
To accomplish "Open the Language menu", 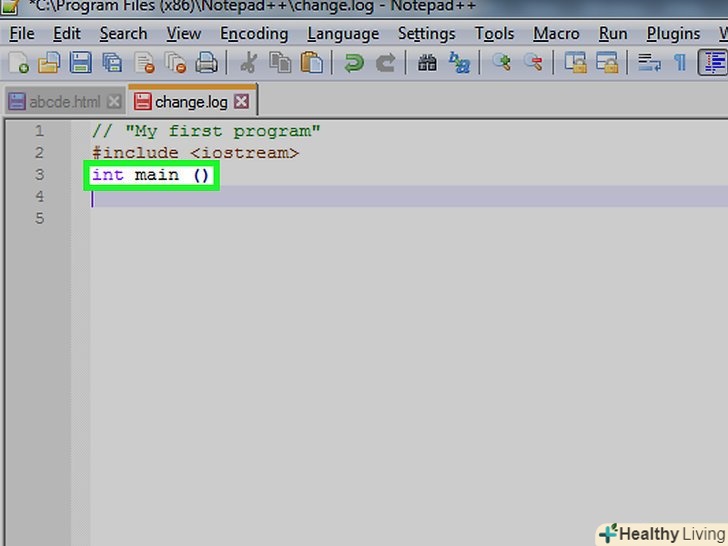I will [x=343, y=34].
